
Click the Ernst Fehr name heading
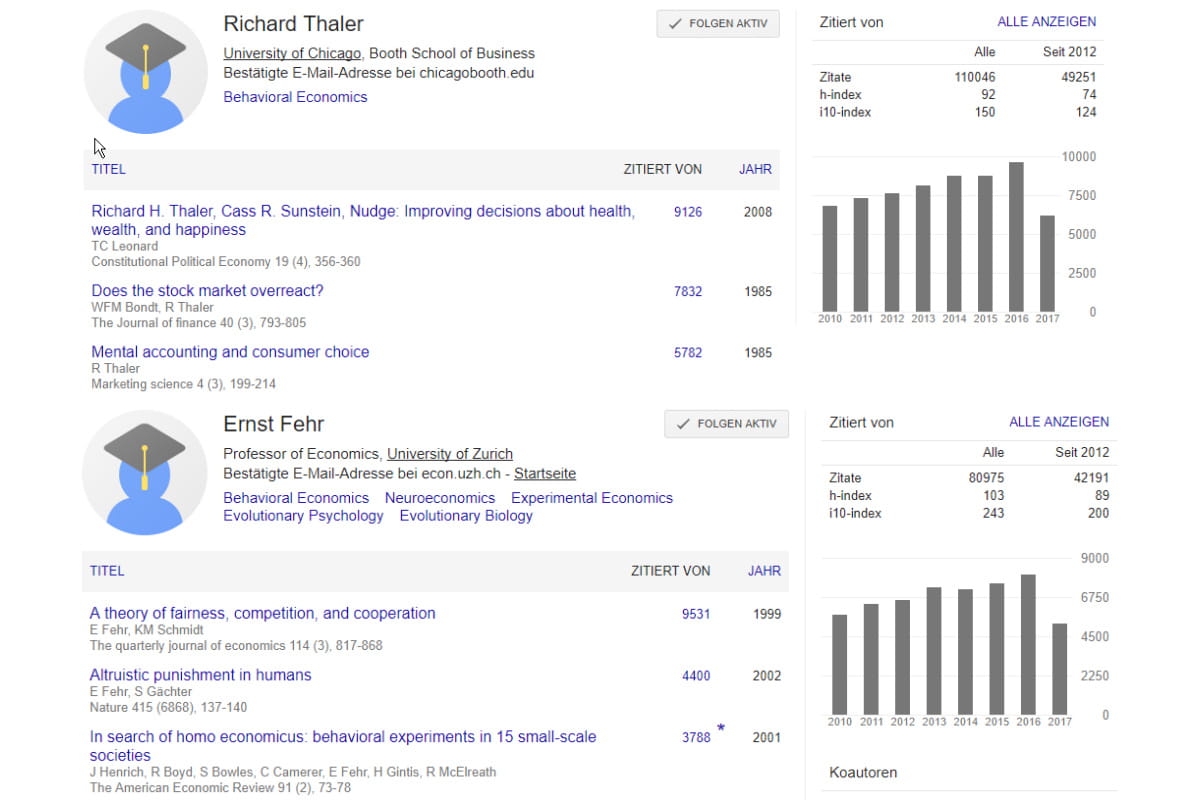click(273, 424)
